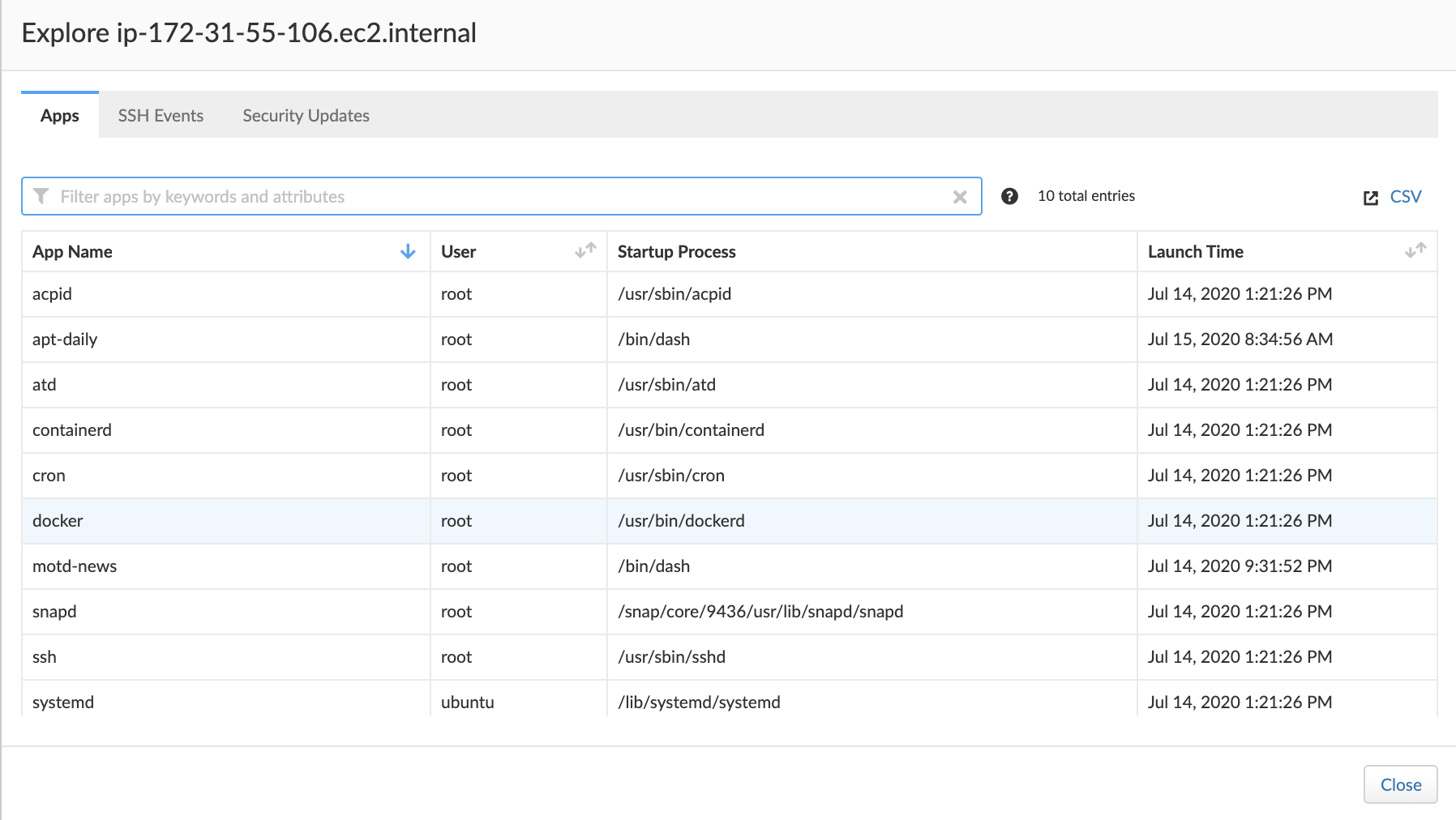Click /usr/bin/dockerd startup process
1456x820 pixels.
click(x=681, y=521)
